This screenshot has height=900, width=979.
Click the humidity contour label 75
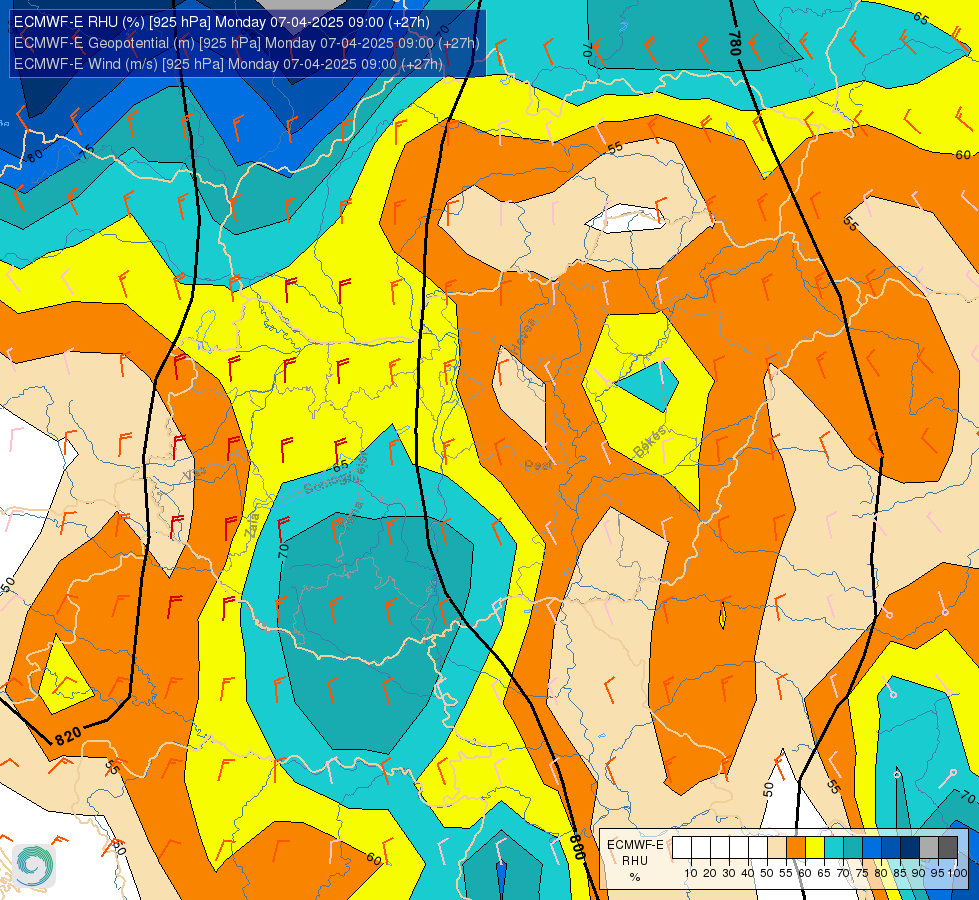point(87,151)
